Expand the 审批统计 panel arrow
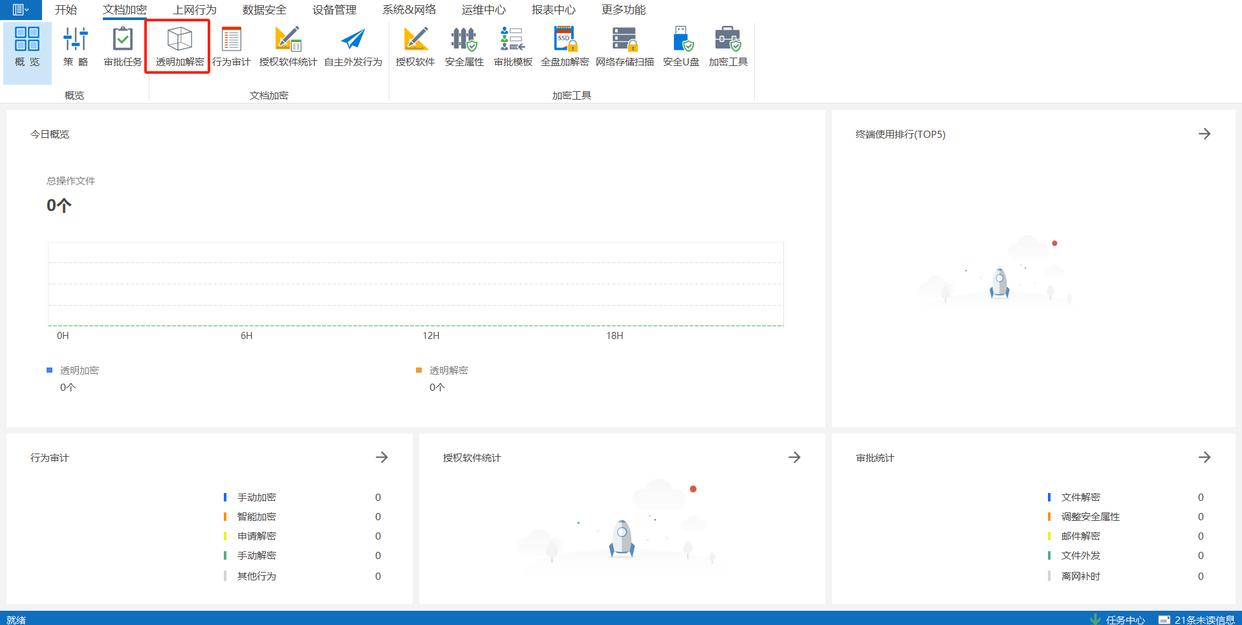The width and height of the screenshot is (1242, 625). tap(1204, 457)
